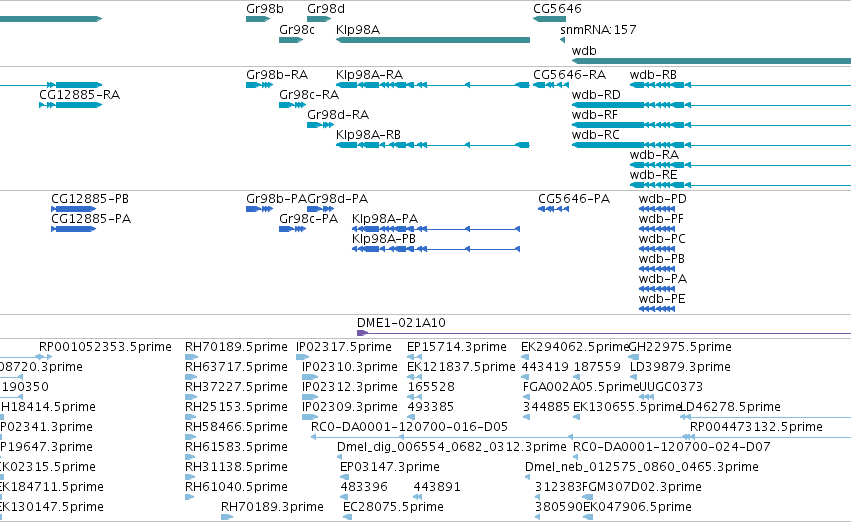
Task: Select the Klp98A-RB transcript label
Action: coord(368,135)
